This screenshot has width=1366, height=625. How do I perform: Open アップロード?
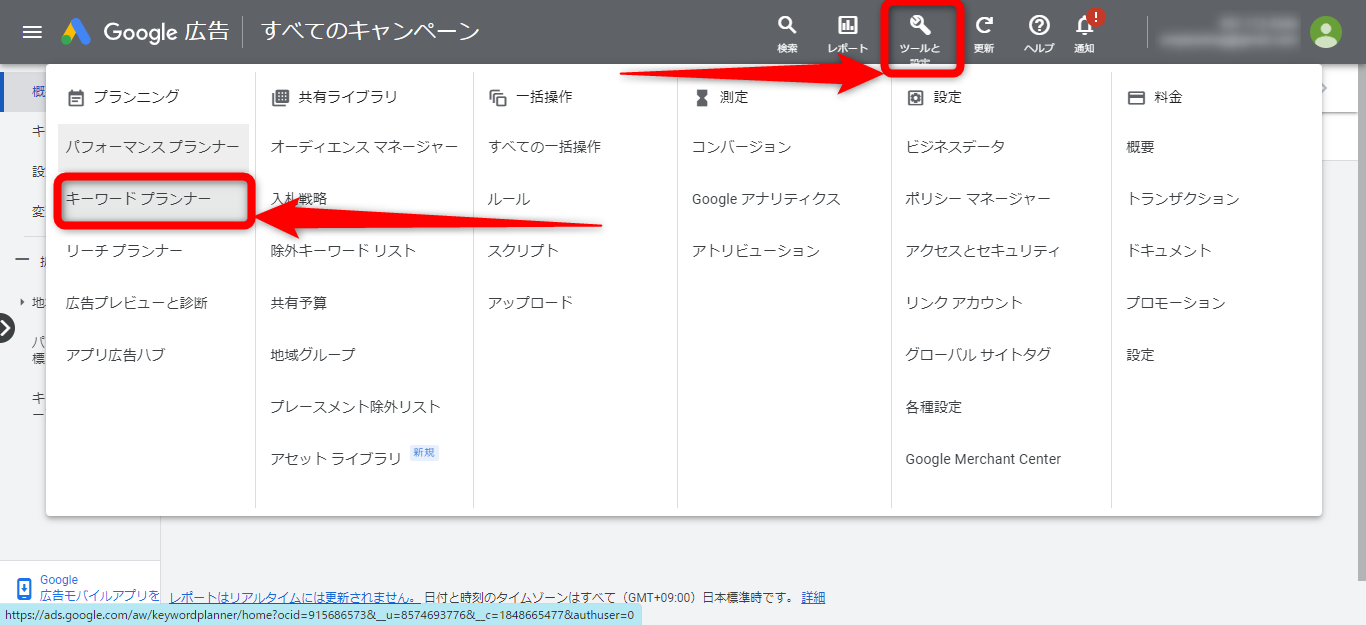pos(530,303)
